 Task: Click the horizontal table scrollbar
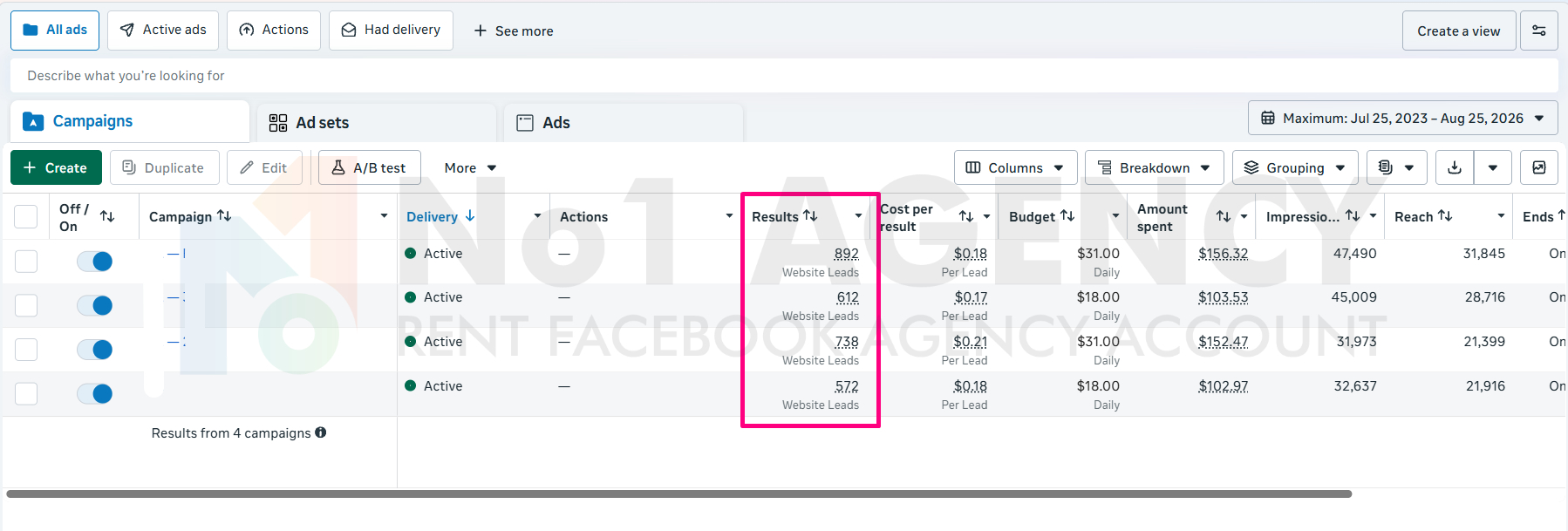tap(679, 494)
